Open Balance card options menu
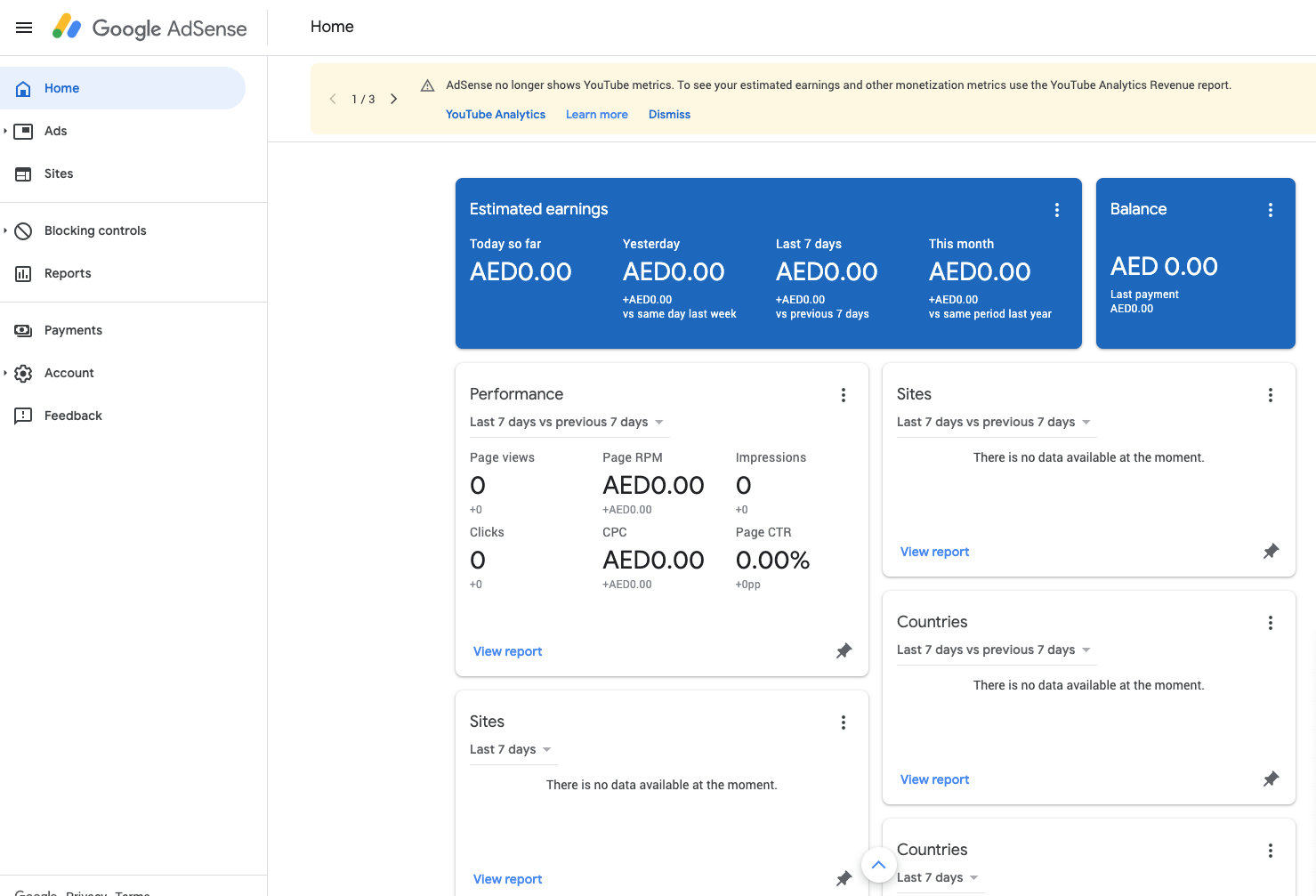The image size is (1316, 896). [x=1271, y=210]
